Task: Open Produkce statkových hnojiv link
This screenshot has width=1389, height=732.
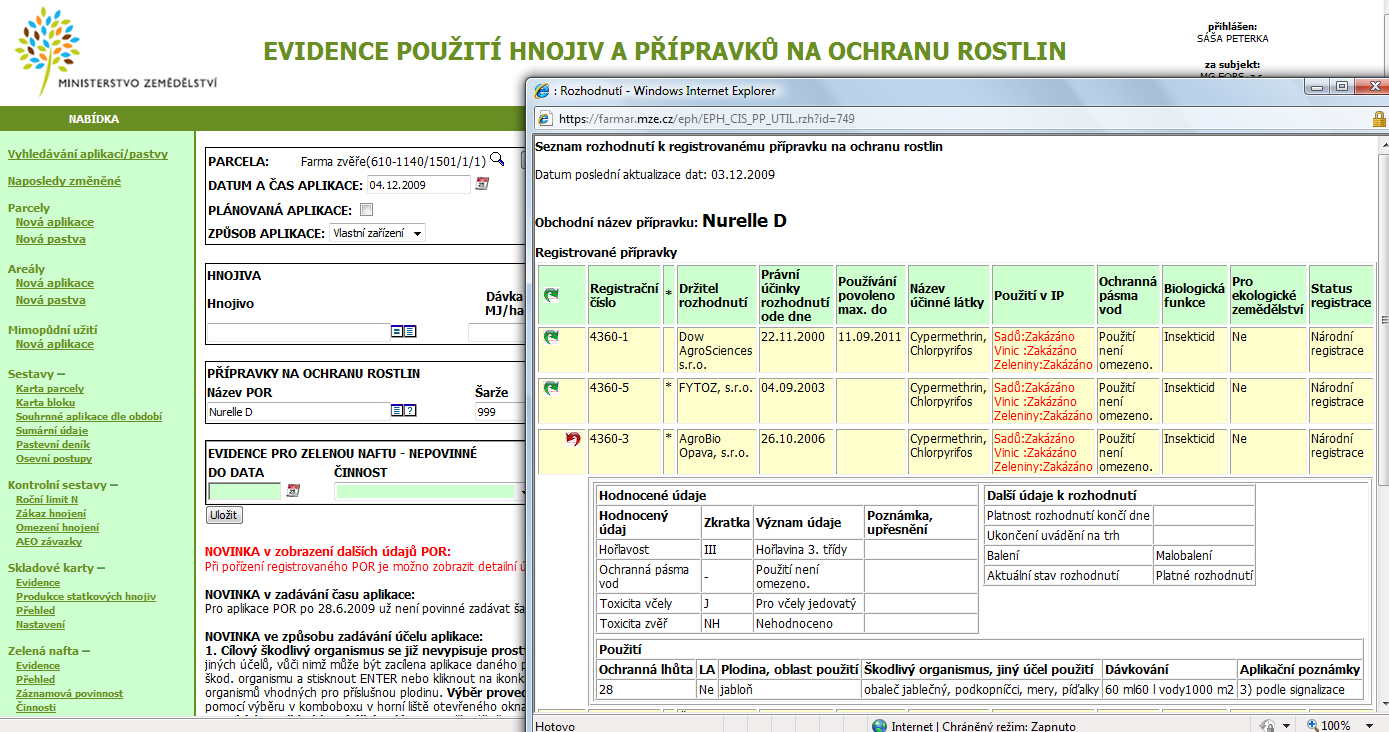Action: coord(86,596)
